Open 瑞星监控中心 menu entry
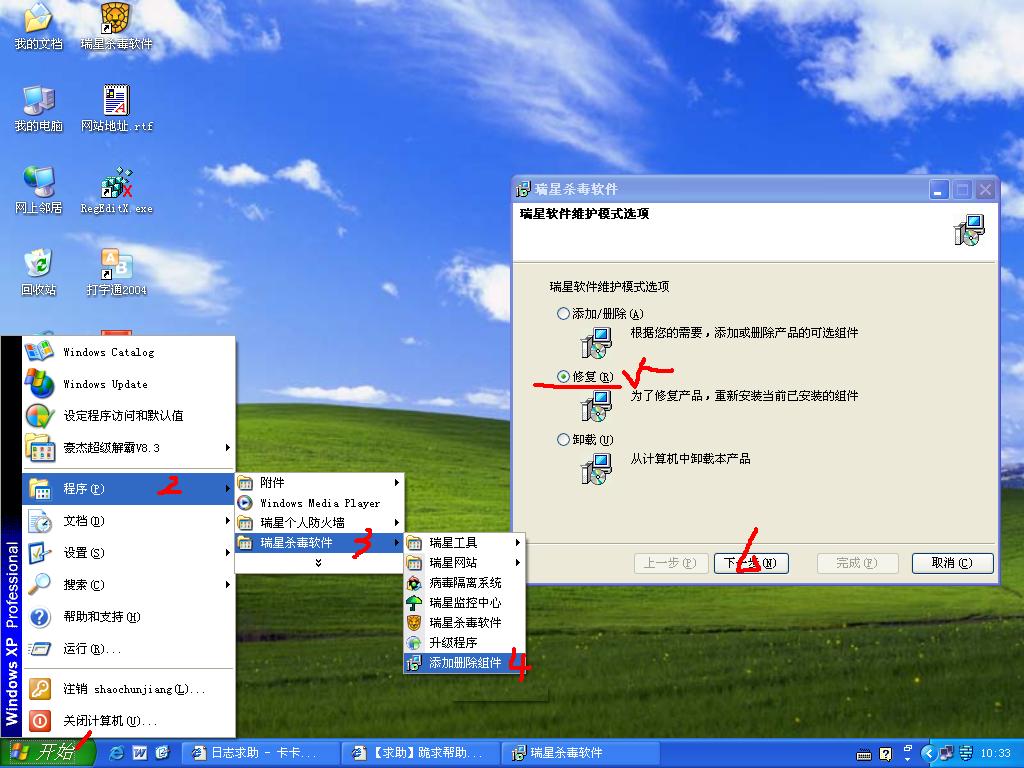This screenshot has width=1024, height=768. click(x=464, y=602)
